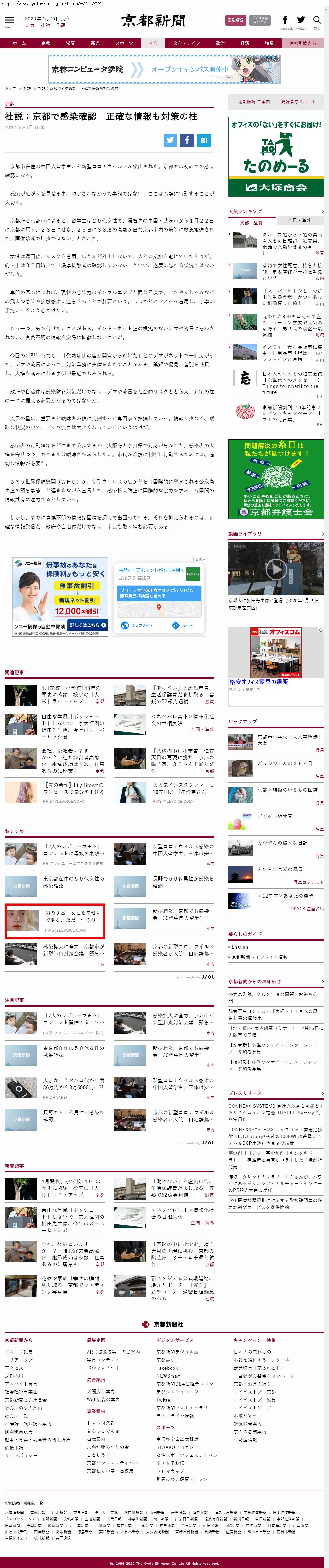Click the Twitter icon in header

click(301, 20)
